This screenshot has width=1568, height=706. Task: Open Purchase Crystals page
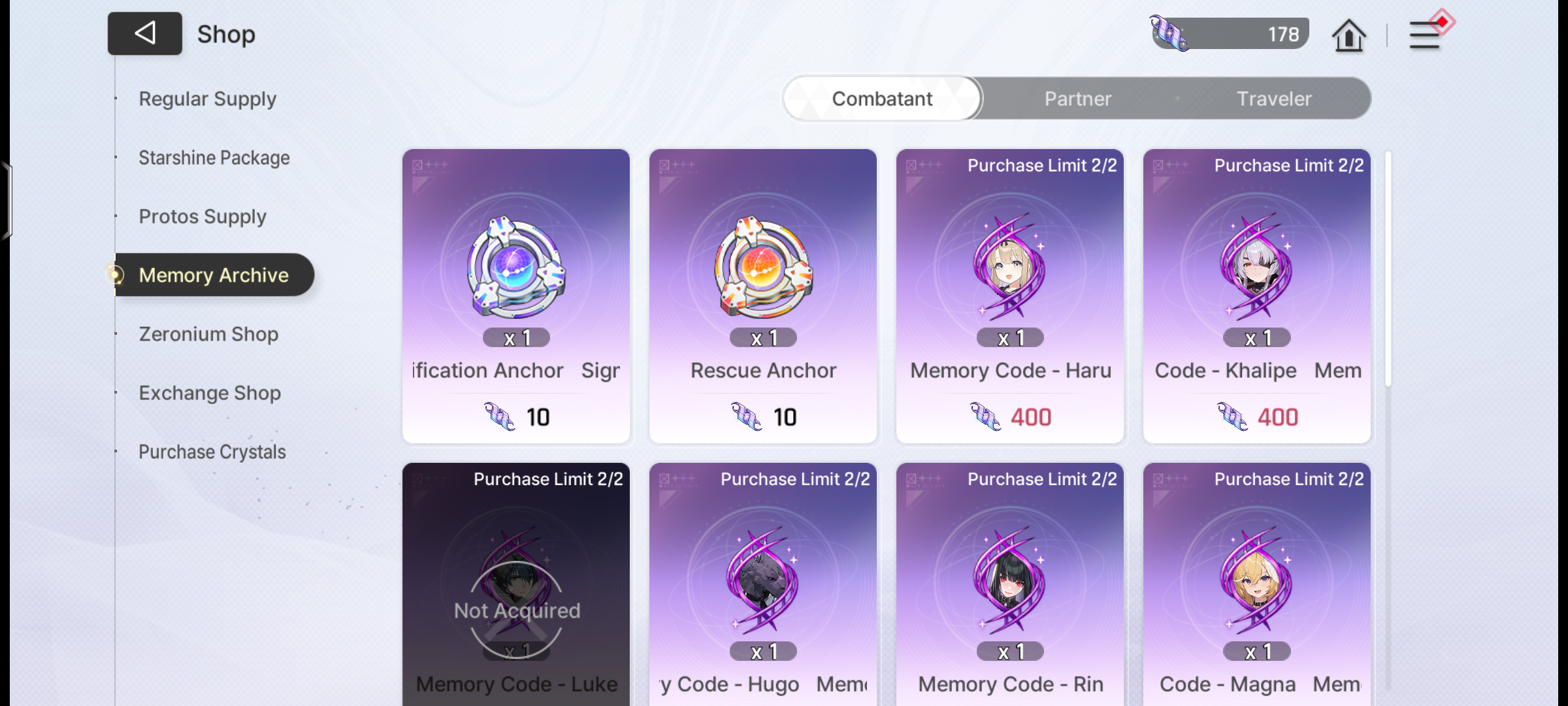click(x=212, y=452)
